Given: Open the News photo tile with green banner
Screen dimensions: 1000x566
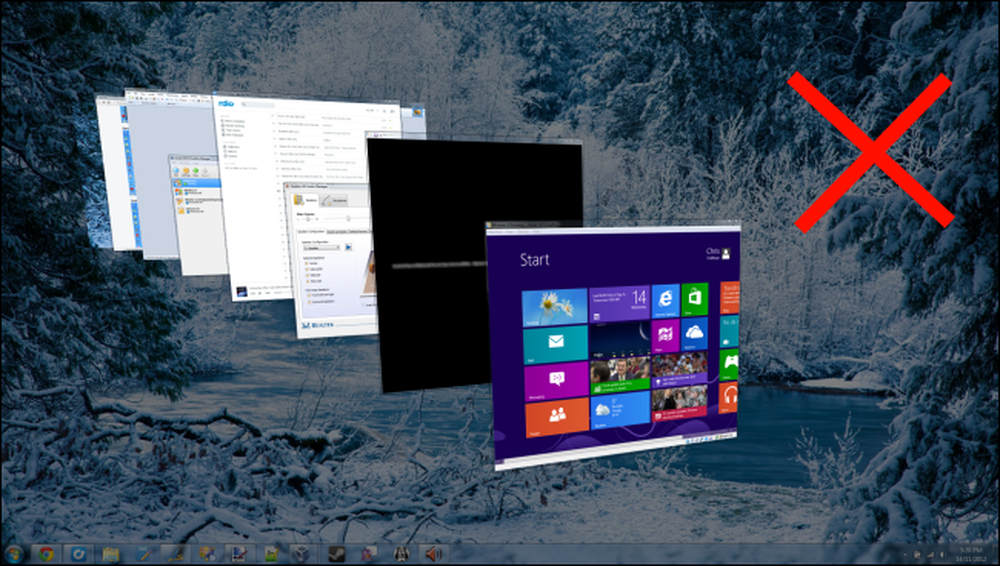Looking at the screenshot, I should point(620,375).
